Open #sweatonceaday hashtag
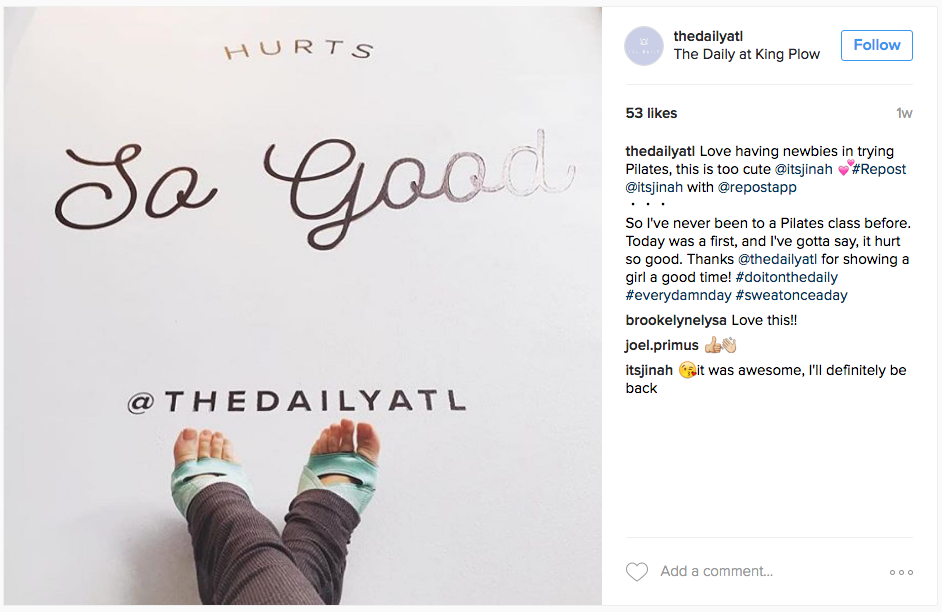Screen dimensions: 942x612 click(791, 295)
